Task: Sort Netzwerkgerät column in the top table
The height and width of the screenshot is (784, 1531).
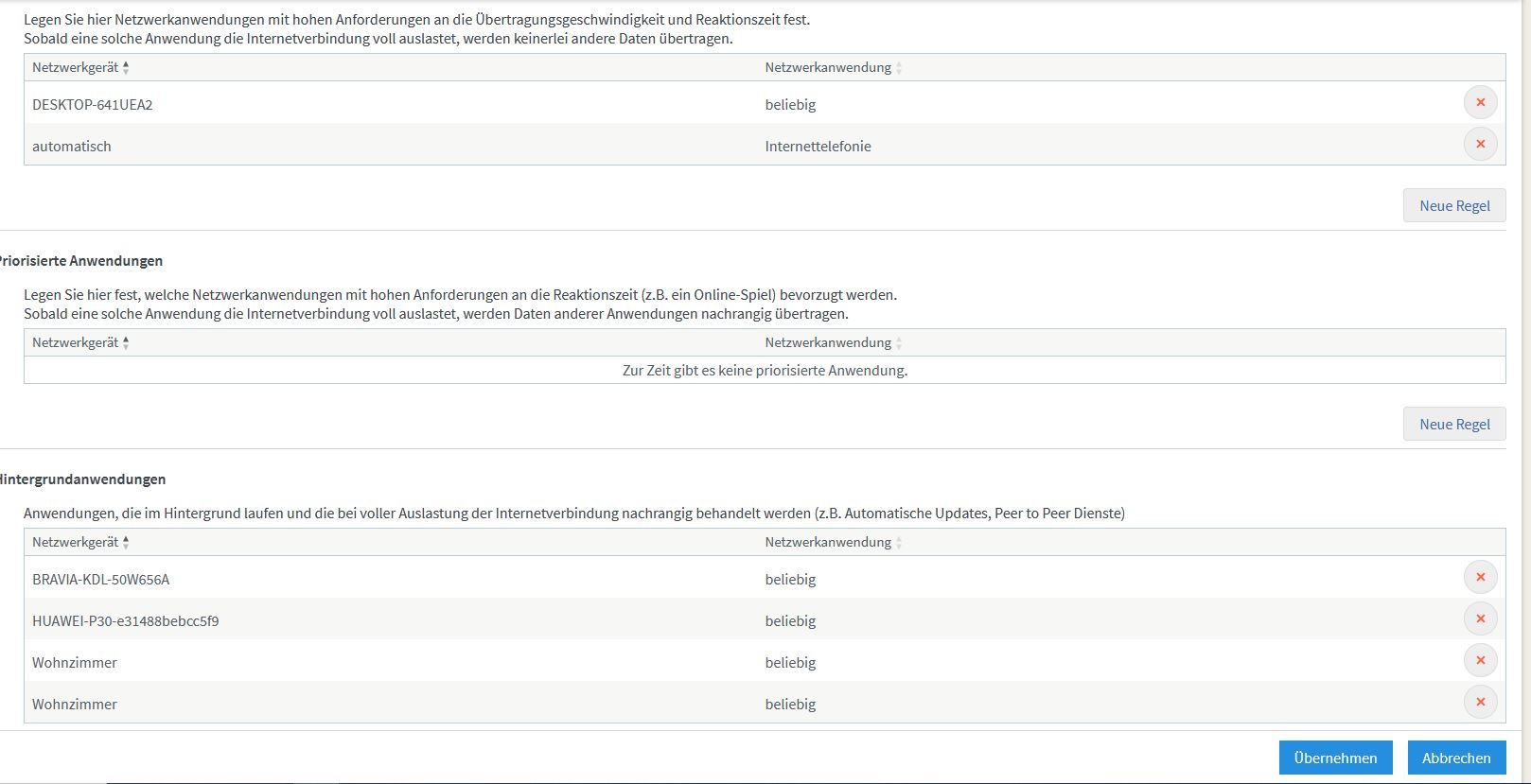Action: [80, 67]
